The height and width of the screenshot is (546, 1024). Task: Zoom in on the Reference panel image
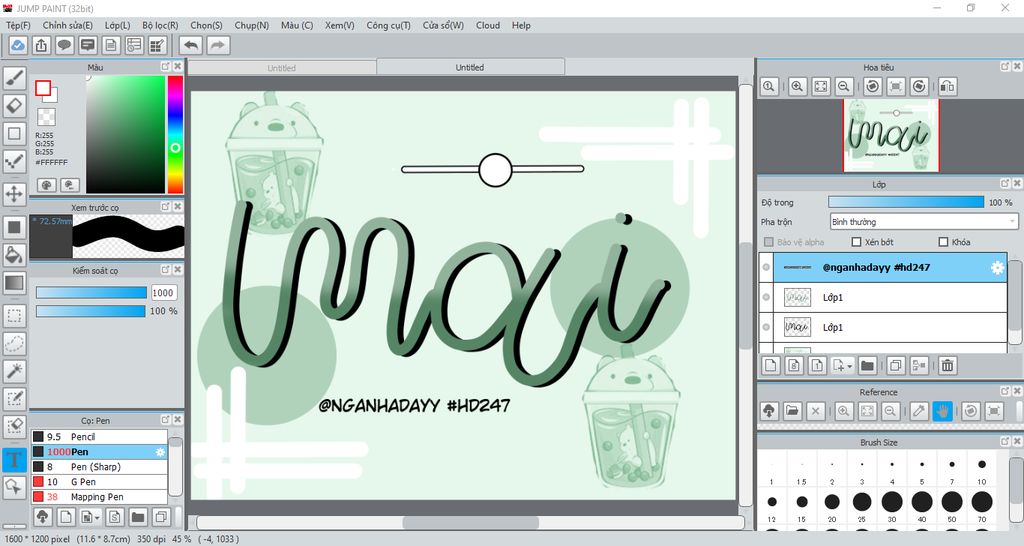click(844, 411)
